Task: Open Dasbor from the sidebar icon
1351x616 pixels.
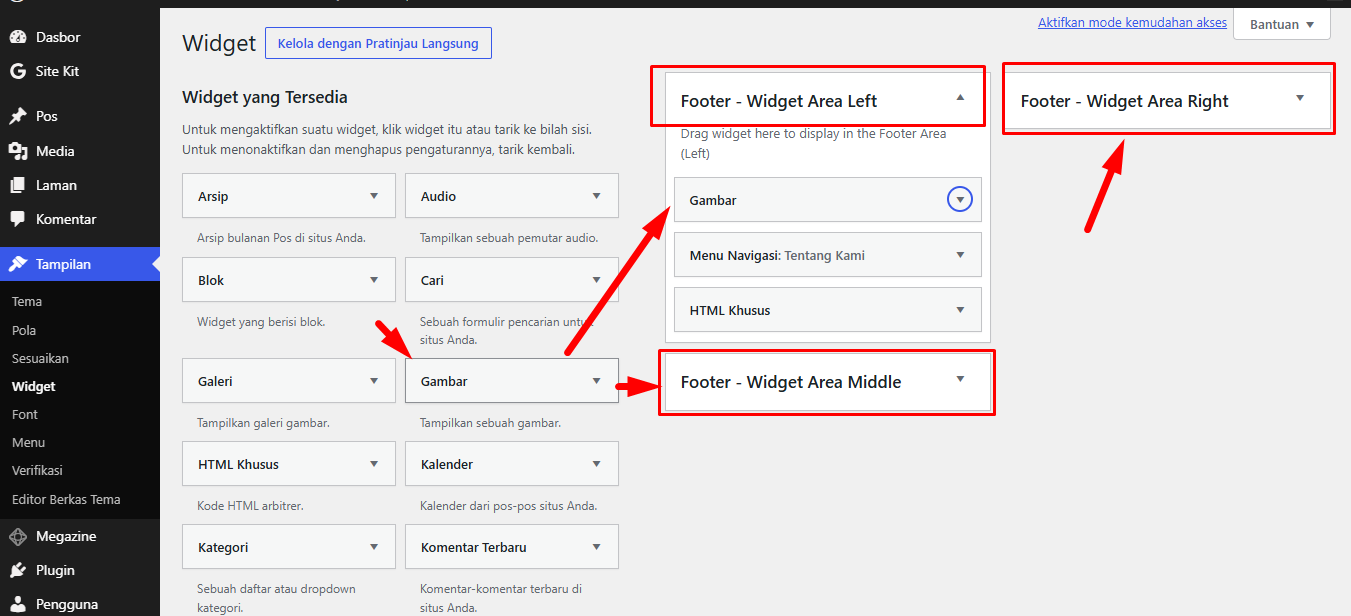Action: point(18,37)
